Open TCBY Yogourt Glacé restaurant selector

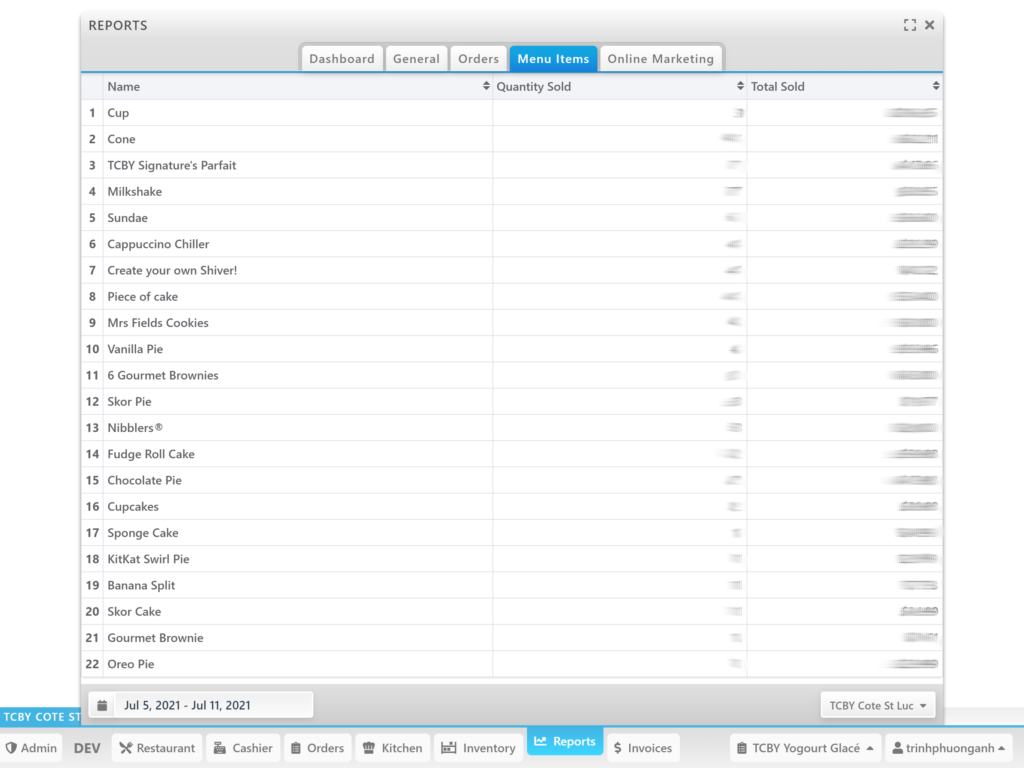pyautogui.click(x=805, y=748)
